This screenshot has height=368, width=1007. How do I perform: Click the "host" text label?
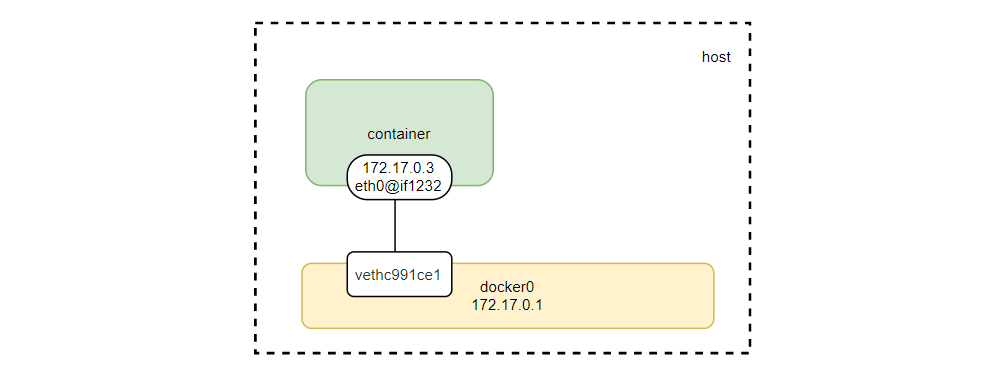[716, 57]
